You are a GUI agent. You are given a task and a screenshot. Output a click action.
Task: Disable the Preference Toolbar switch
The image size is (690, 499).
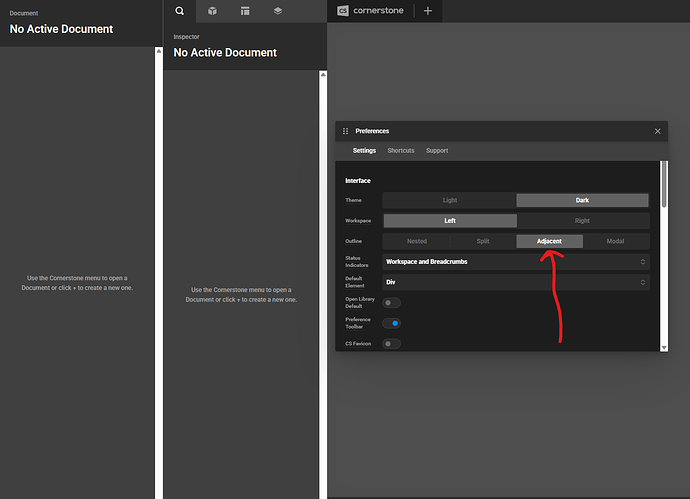click(391, 323)
